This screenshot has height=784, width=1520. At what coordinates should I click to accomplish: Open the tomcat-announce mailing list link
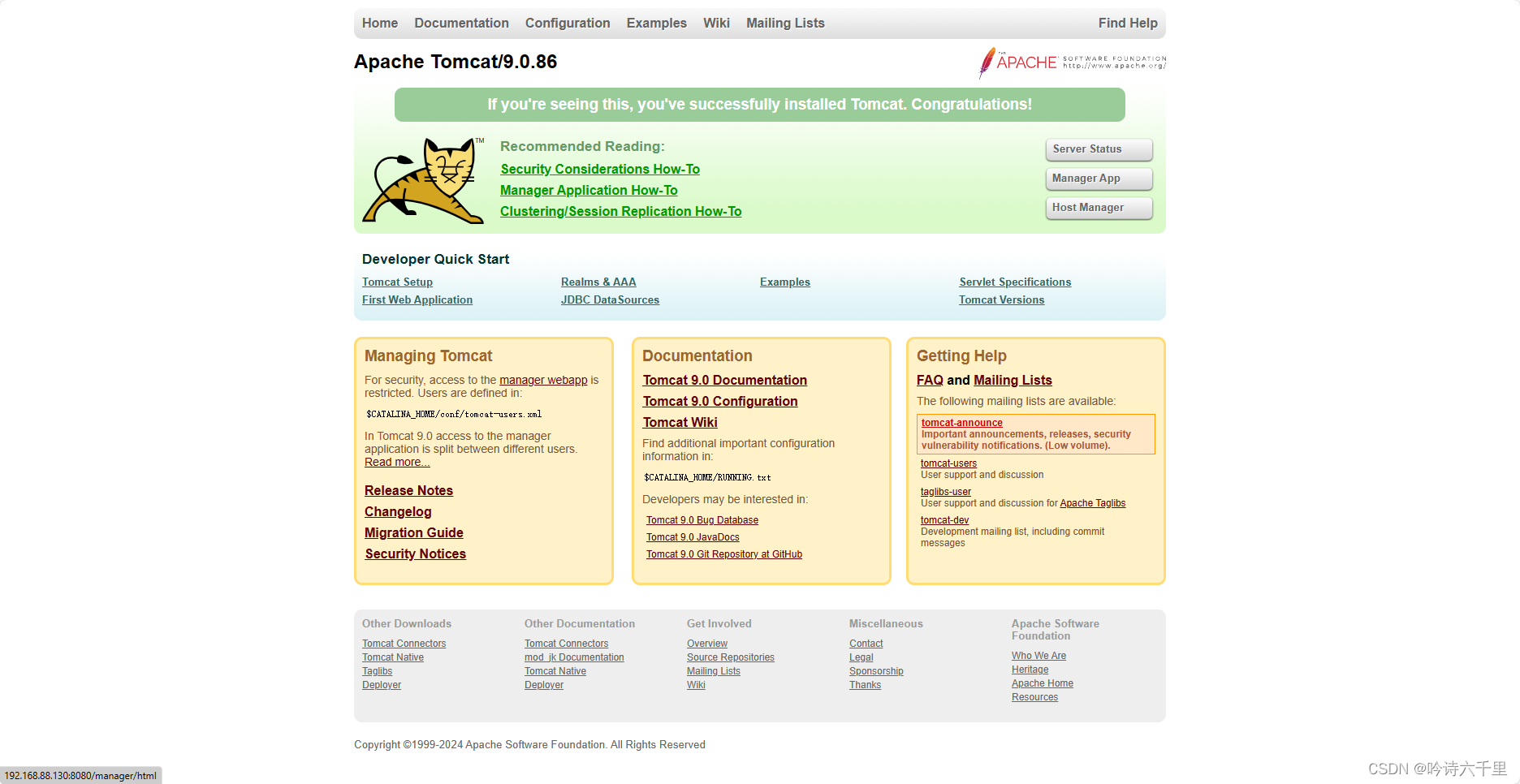click(x=961, y=423)
